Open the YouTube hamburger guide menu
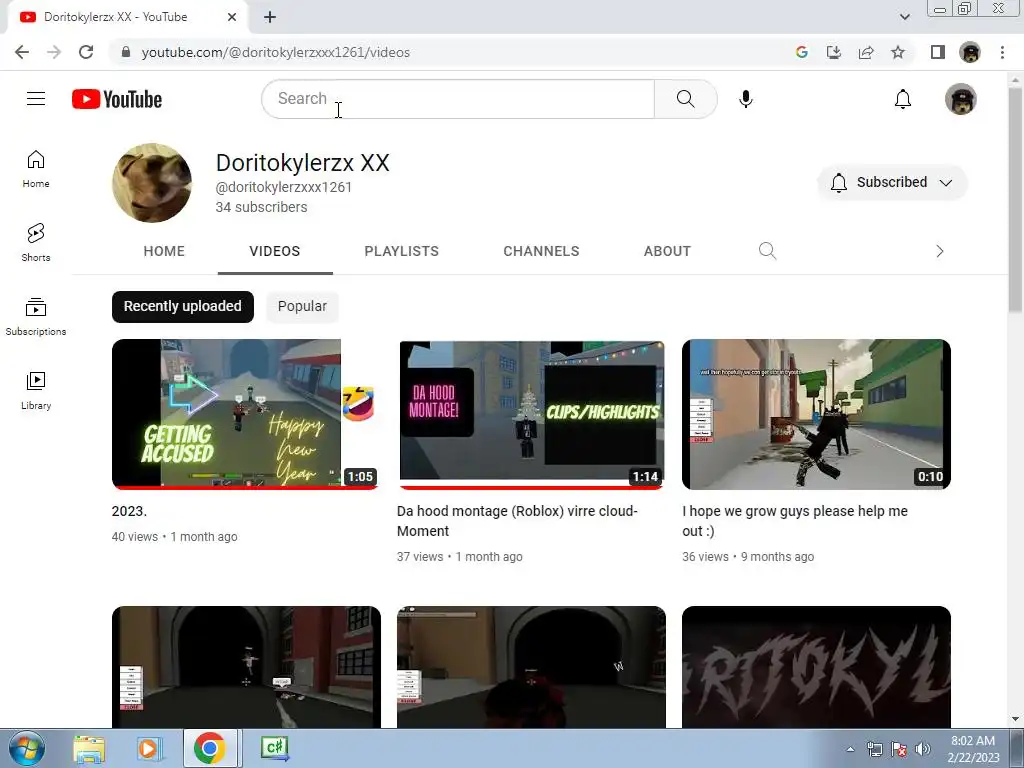Image resolution: width=1024 pixels, height=768 pixels. [36, 99]
